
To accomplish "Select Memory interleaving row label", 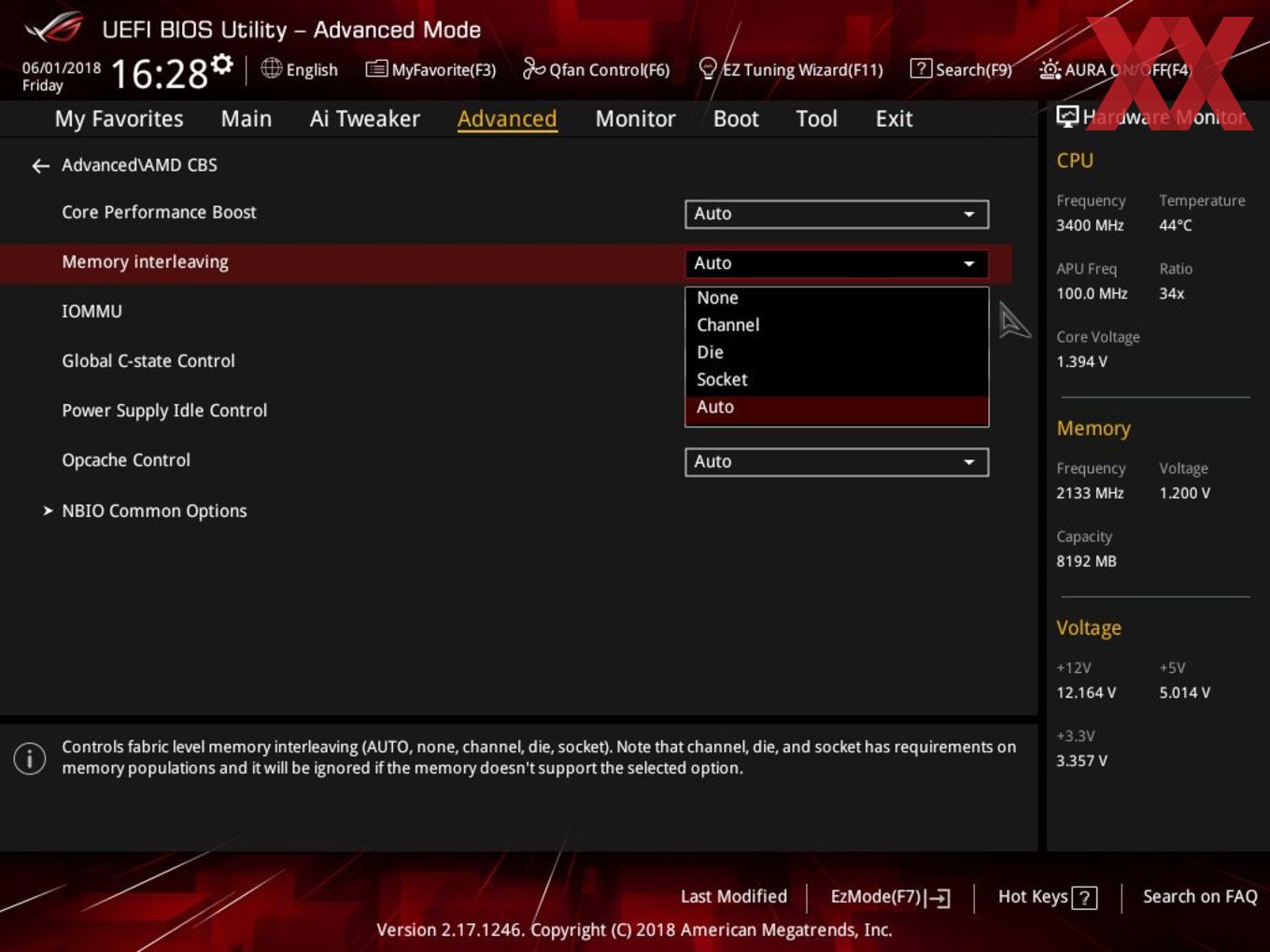I will pyautogui.click(x=145, y=262).
